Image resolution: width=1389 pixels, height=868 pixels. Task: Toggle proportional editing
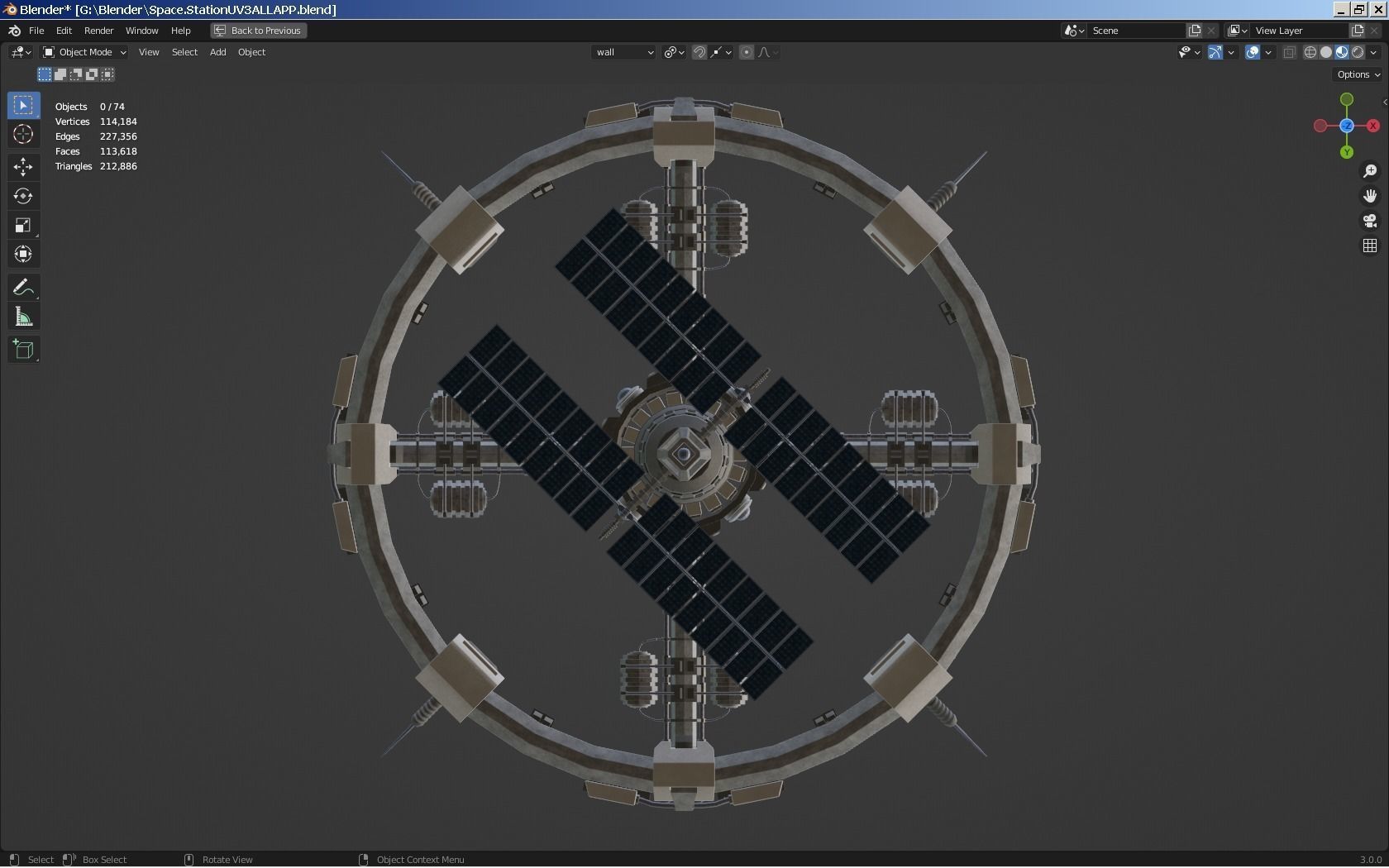pyautogui.click(x=747, y=52)
